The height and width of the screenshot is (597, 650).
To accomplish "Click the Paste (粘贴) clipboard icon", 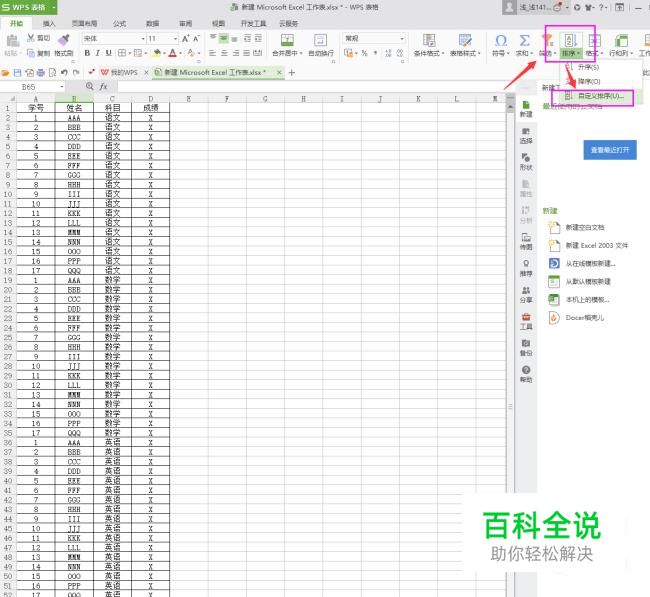I will coord(12,41).
